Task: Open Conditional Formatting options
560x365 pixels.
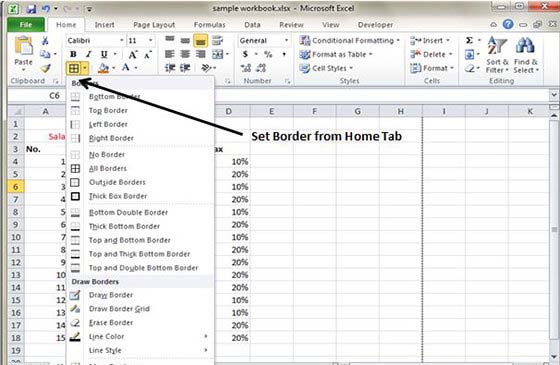Action: 350,40
